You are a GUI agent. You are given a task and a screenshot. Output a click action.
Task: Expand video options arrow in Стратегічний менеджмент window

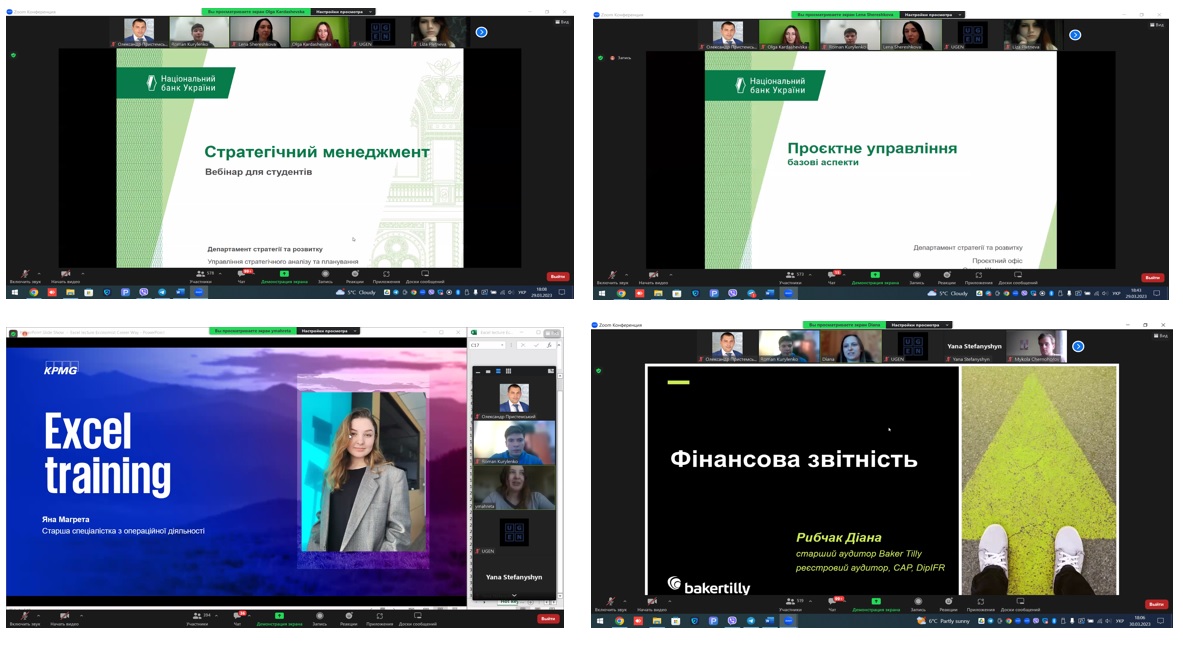tap(82, 273)
